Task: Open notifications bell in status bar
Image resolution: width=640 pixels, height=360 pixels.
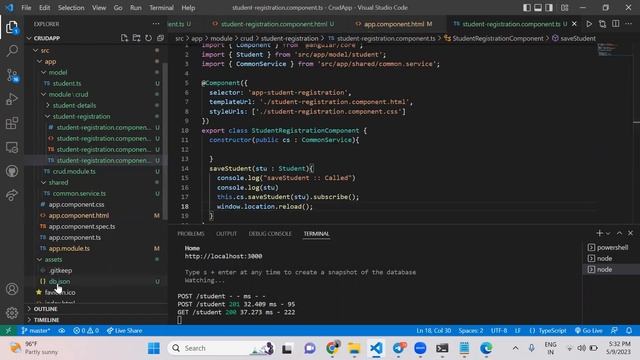Action: [x=629, y=331]
